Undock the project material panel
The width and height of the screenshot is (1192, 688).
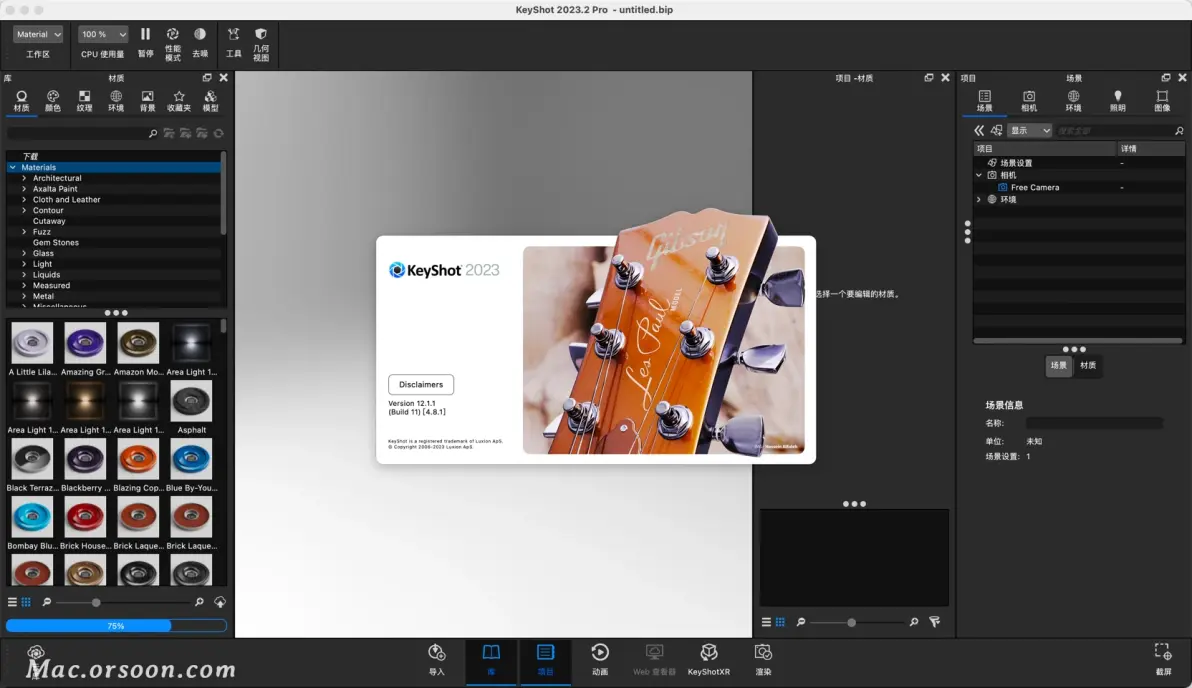click(x=929, y=78)
